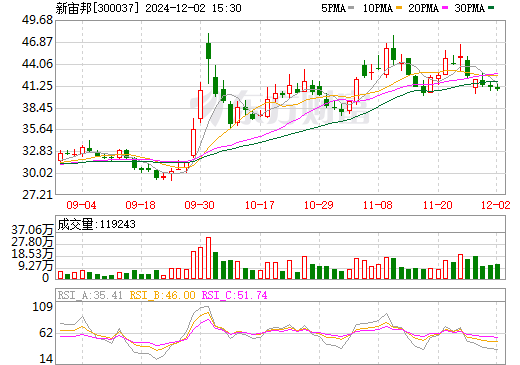Screen dimensions: 520x365
Task: Click the 10PMA legend label
Action: 378,8
